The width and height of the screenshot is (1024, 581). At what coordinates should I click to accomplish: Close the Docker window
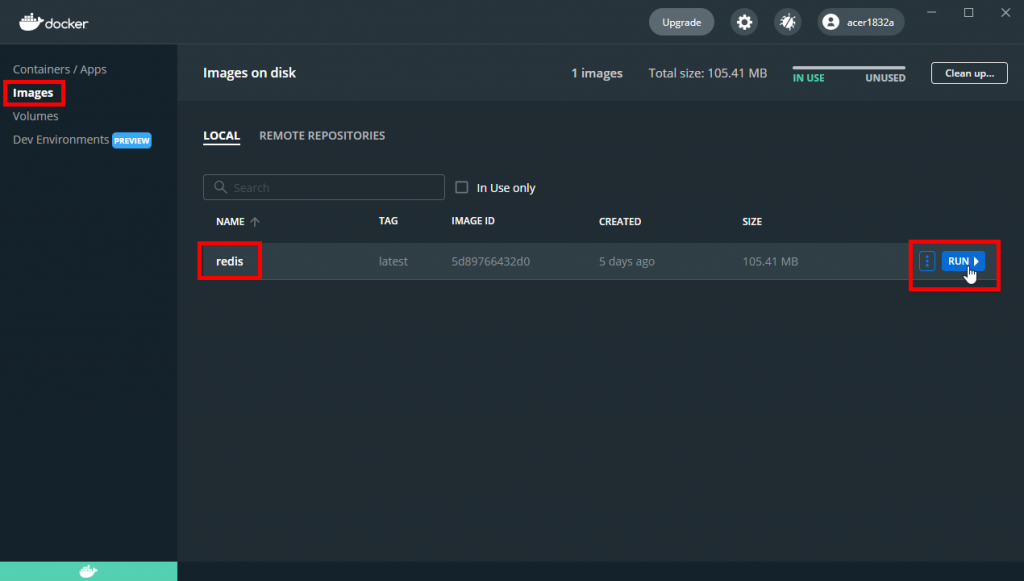tap(1006, 12)
